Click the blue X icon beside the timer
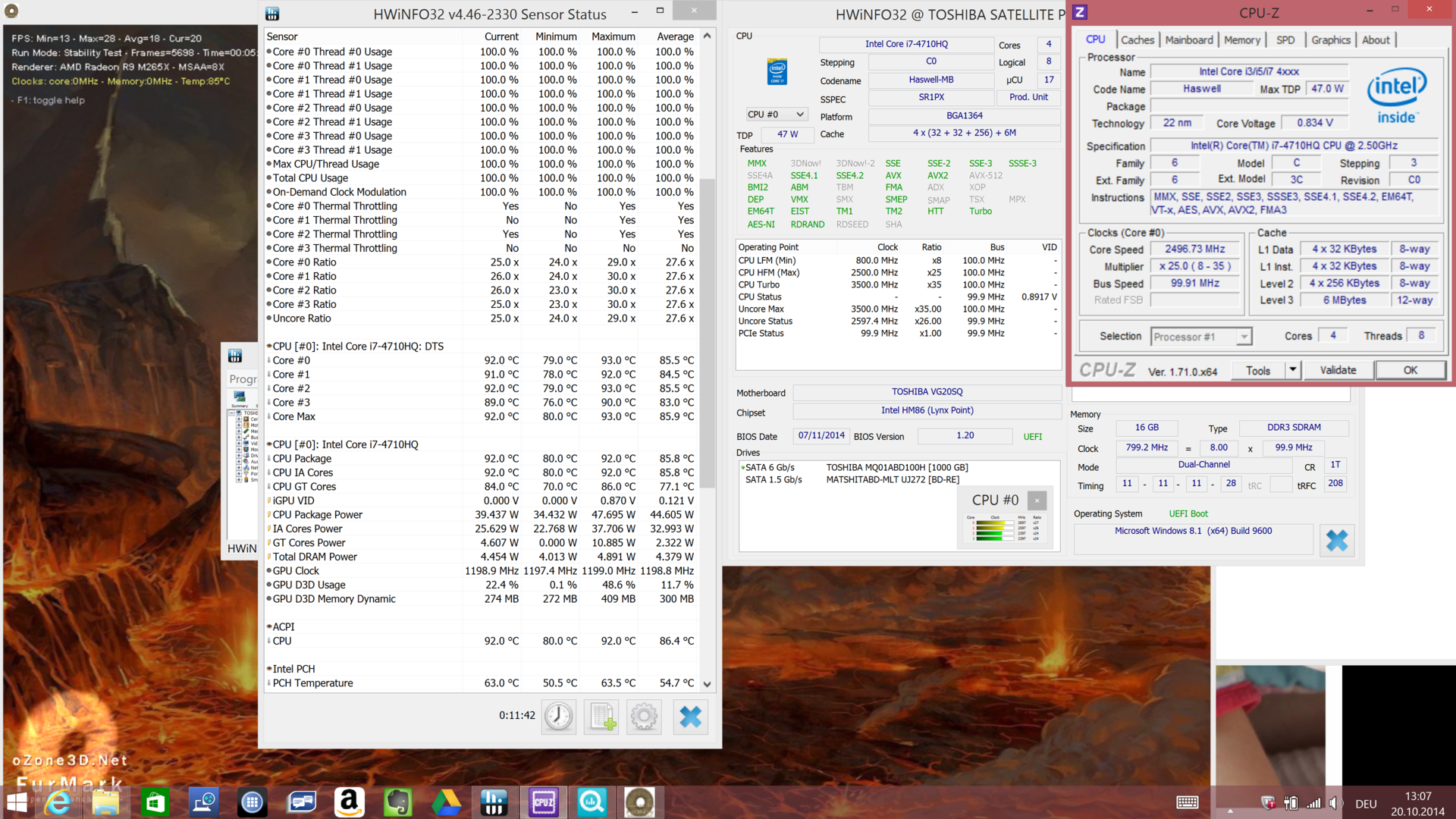Viewport: 1456px width, 819px height. click(690, 717)
